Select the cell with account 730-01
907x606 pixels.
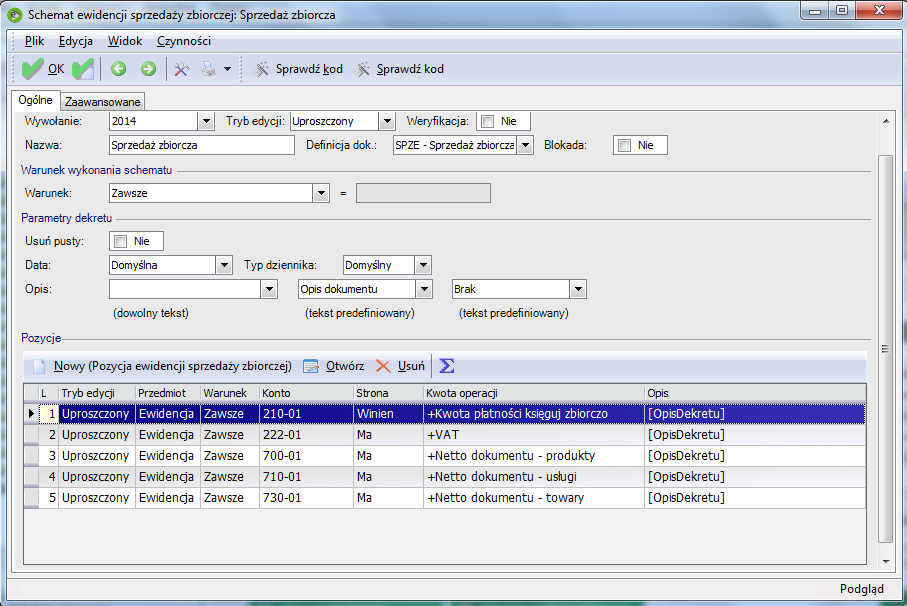coord(307,498)
